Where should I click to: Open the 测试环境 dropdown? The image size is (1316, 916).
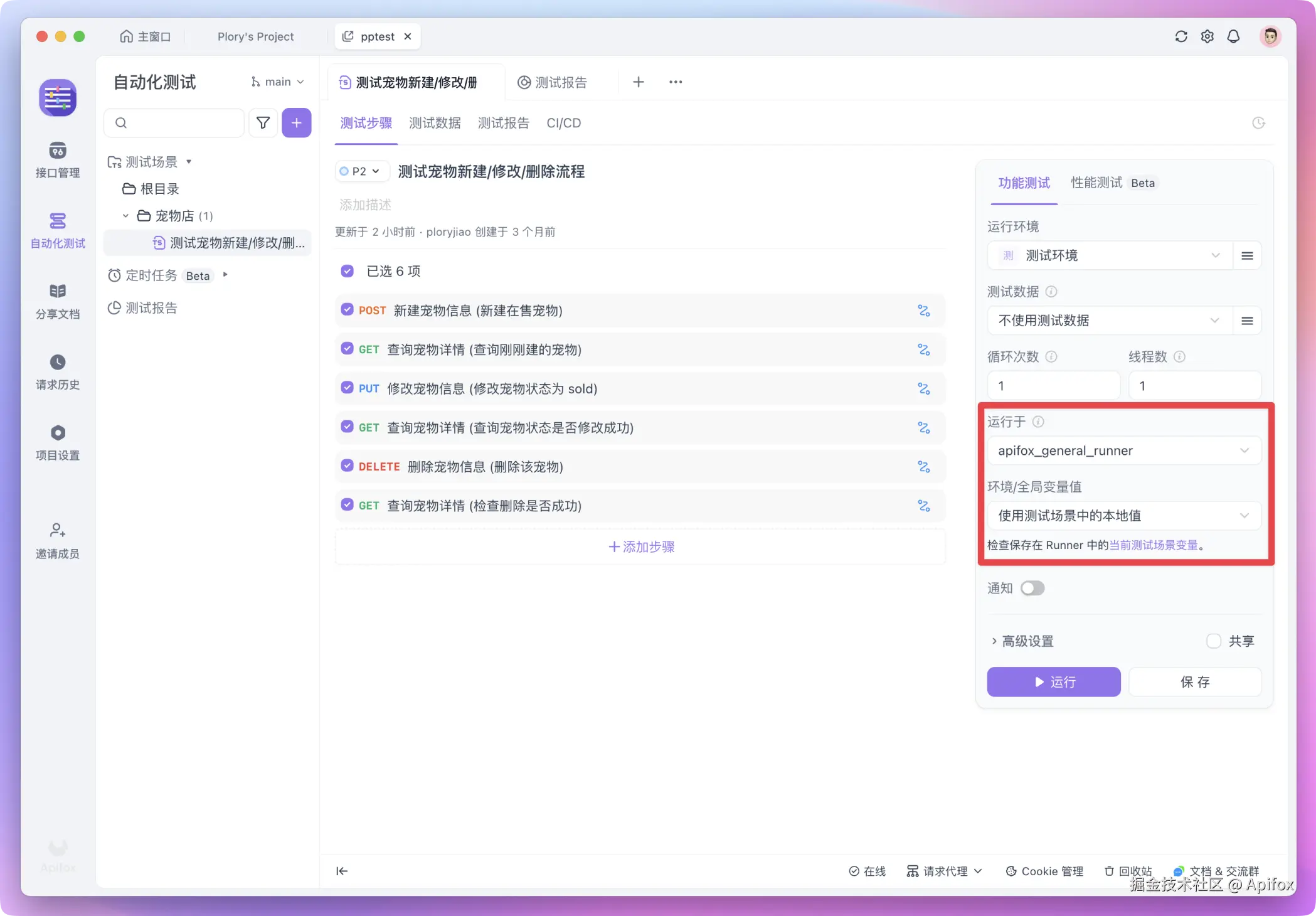point(1109,255)
